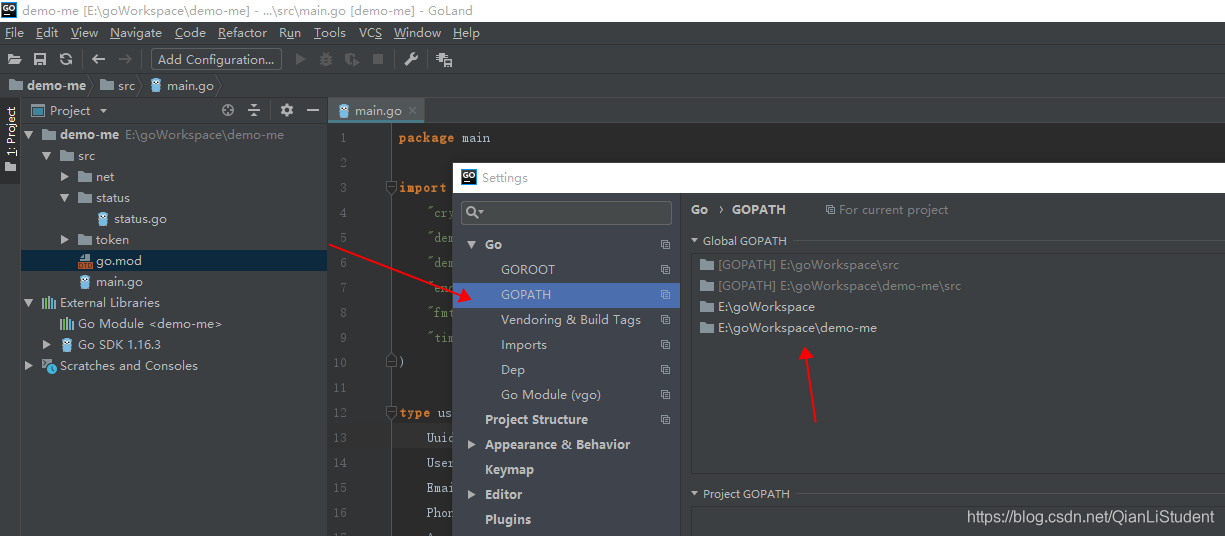Screen dimensions: 1225x536
Task: Click the locate target icon in Project panel
Action: click(x=228, y=111)
